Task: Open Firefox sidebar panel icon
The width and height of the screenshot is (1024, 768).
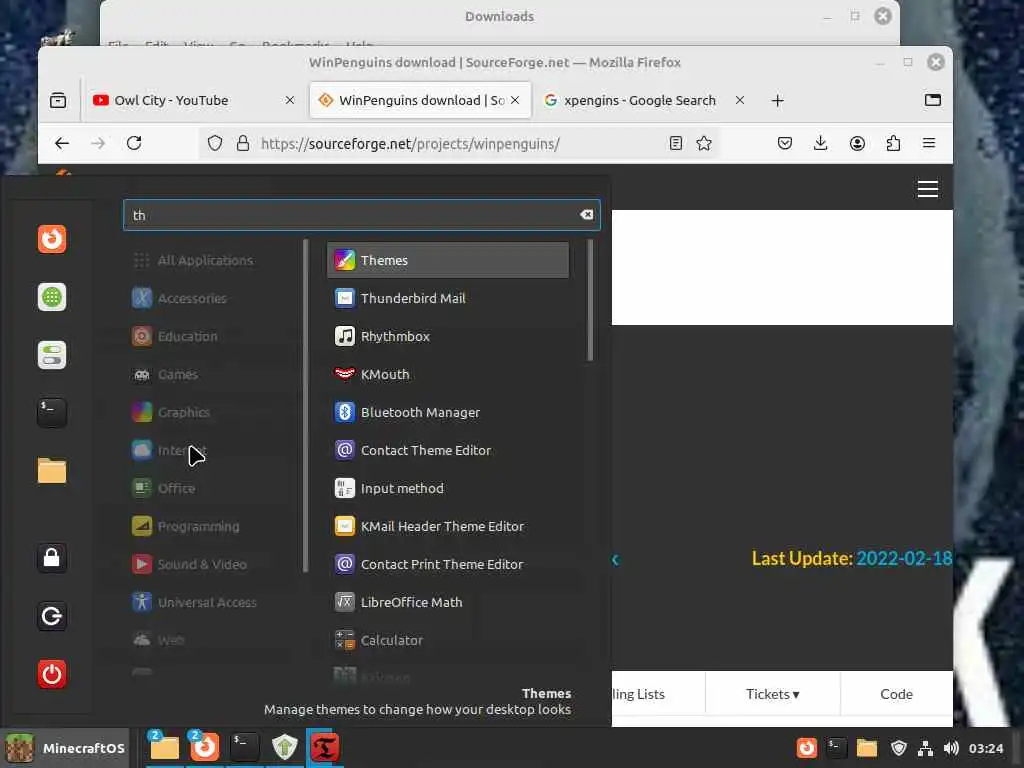Action: [933, 100]
